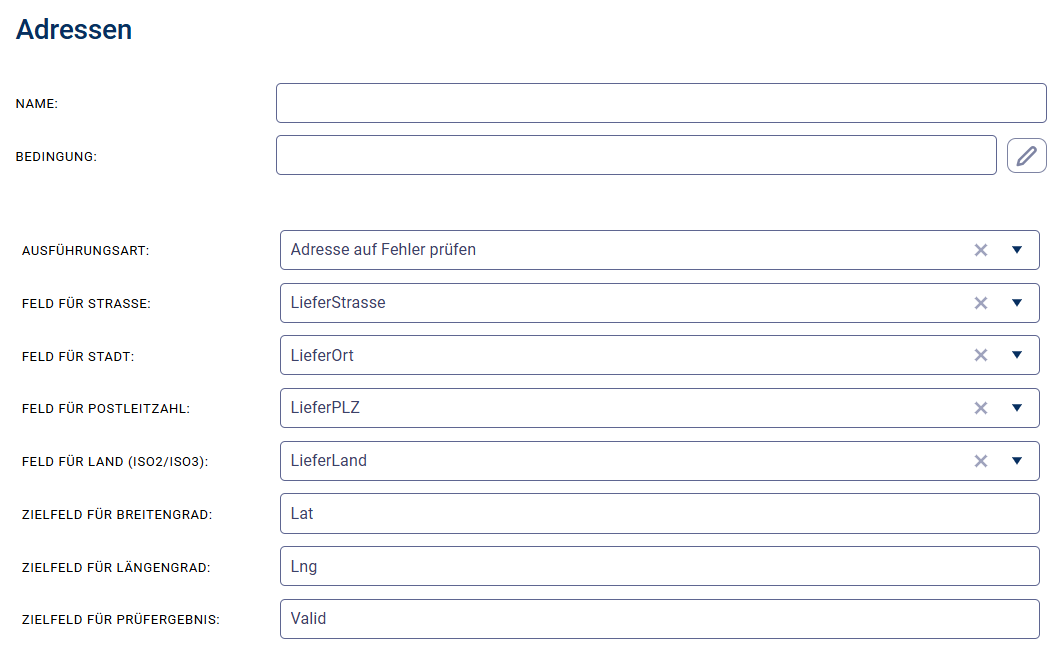Viewport: 1050px width, 651px height.
Task: Click into the Name input field
Action: click(x=660, y=103)
